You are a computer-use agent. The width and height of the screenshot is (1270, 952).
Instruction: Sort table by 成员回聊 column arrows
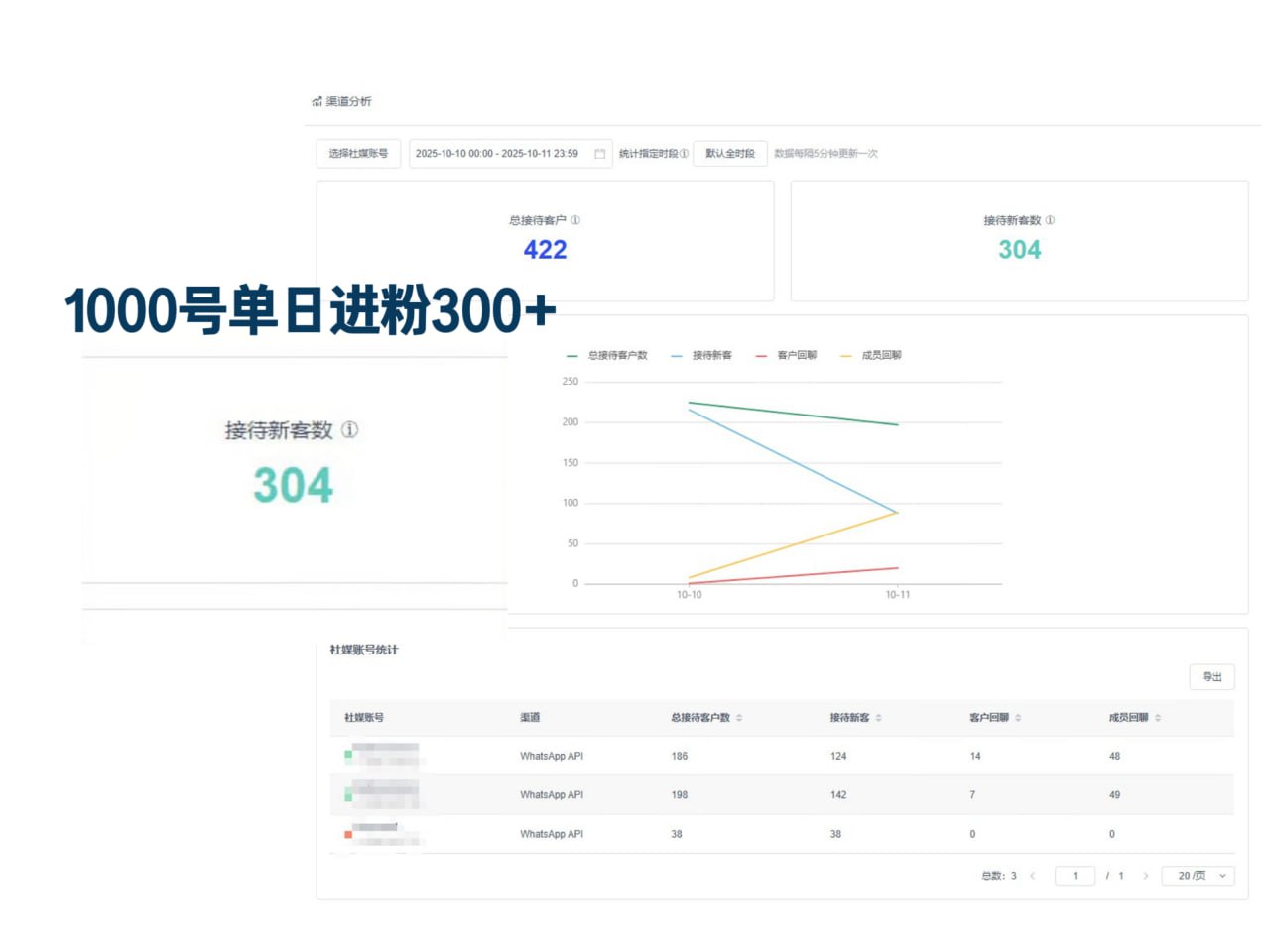point(1158,718)
